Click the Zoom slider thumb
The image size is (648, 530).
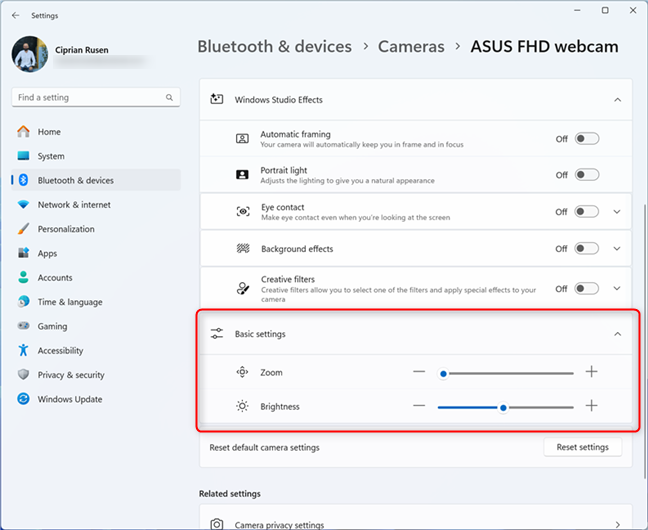(x=443, y=374)
